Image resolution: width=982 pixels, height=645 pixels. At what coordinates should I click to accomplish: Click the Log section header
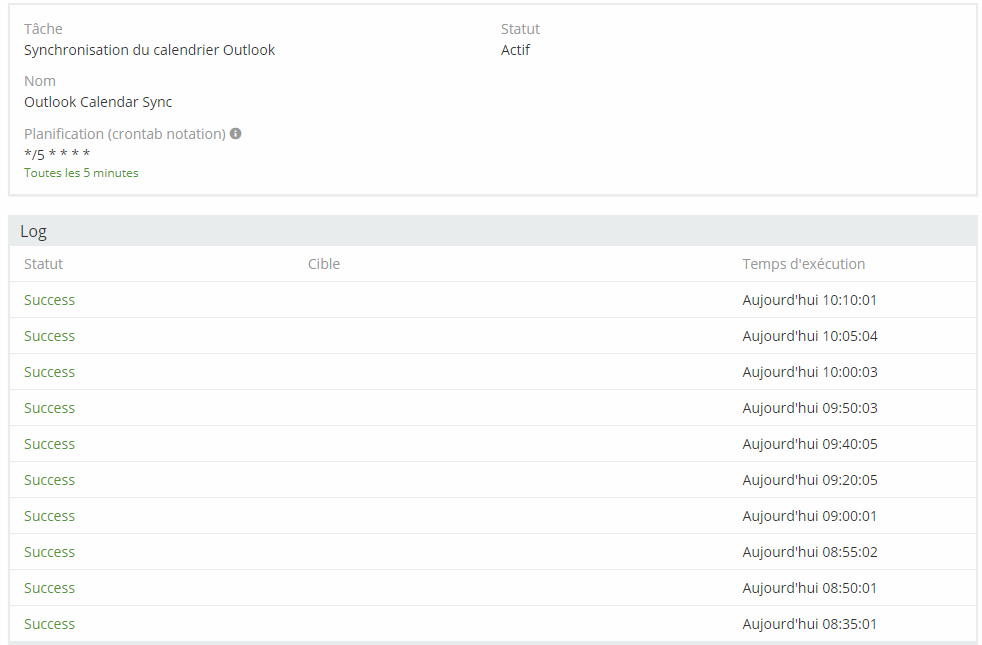click(34, 231)
